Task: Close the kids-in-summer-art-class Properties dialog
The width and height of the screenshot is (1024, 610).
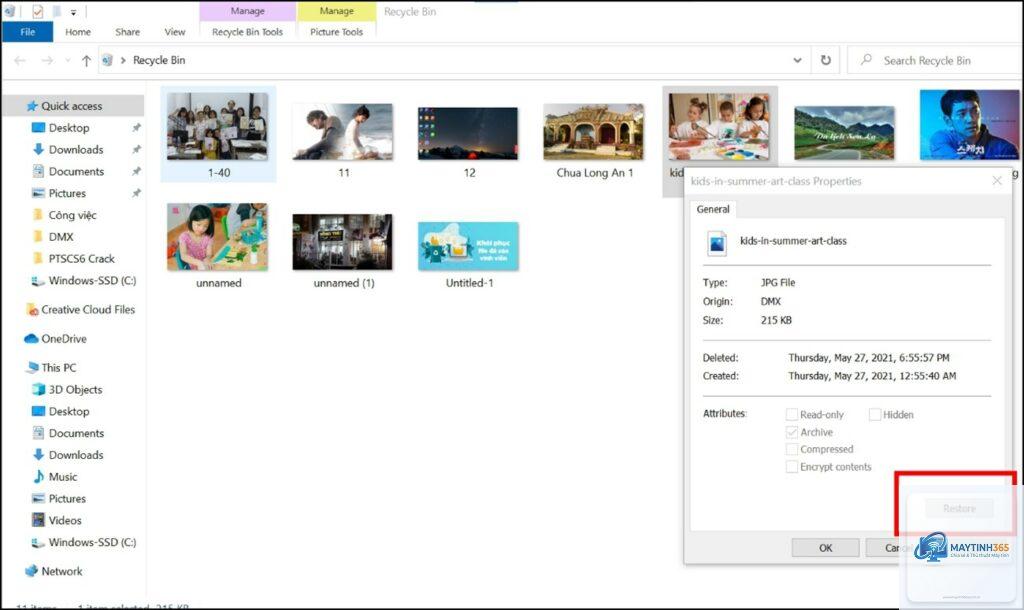Action: tap(997, 181)
